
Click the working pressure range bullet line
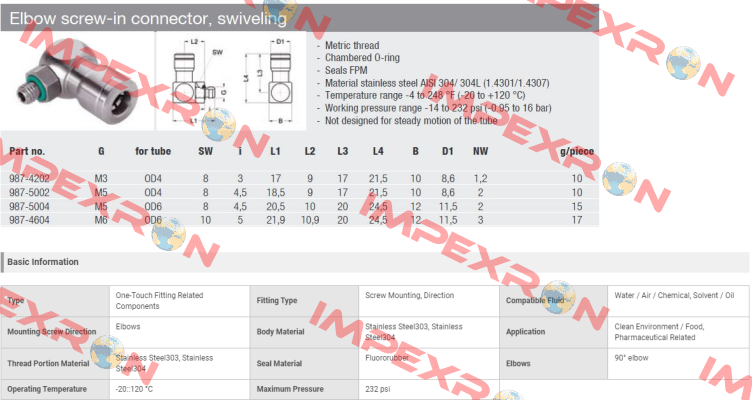coord(438,108)
